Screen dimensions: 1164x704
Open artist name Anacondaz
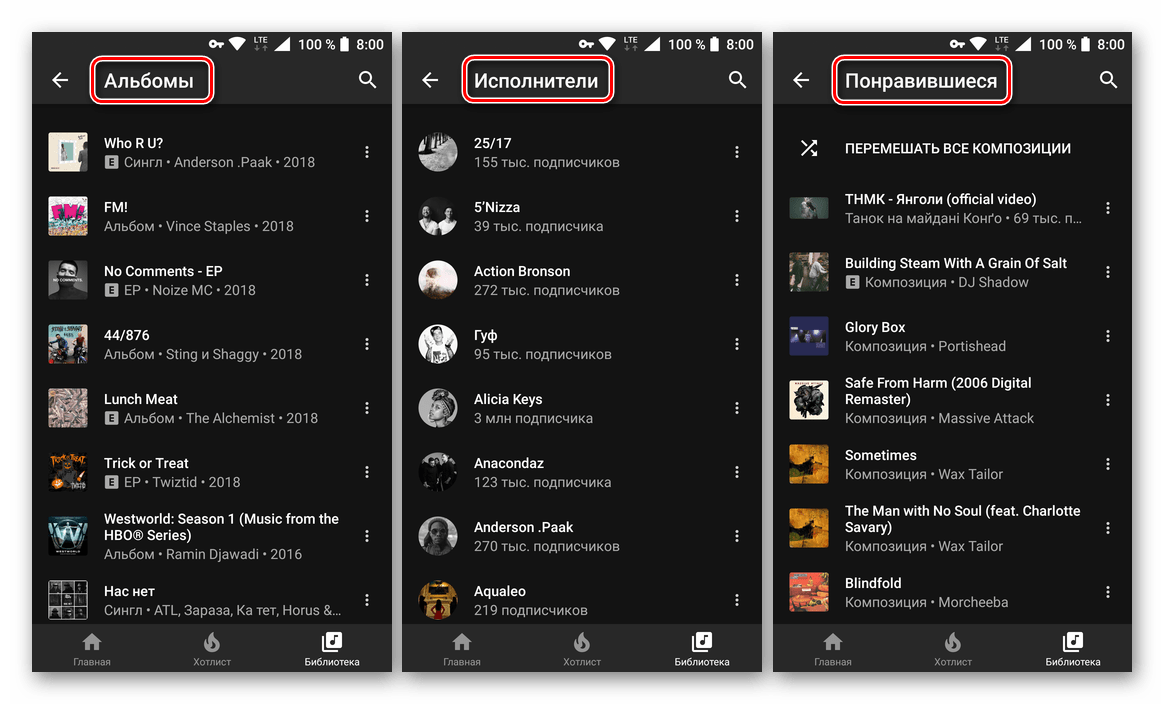pyautogui.click(x=509, y=463)
